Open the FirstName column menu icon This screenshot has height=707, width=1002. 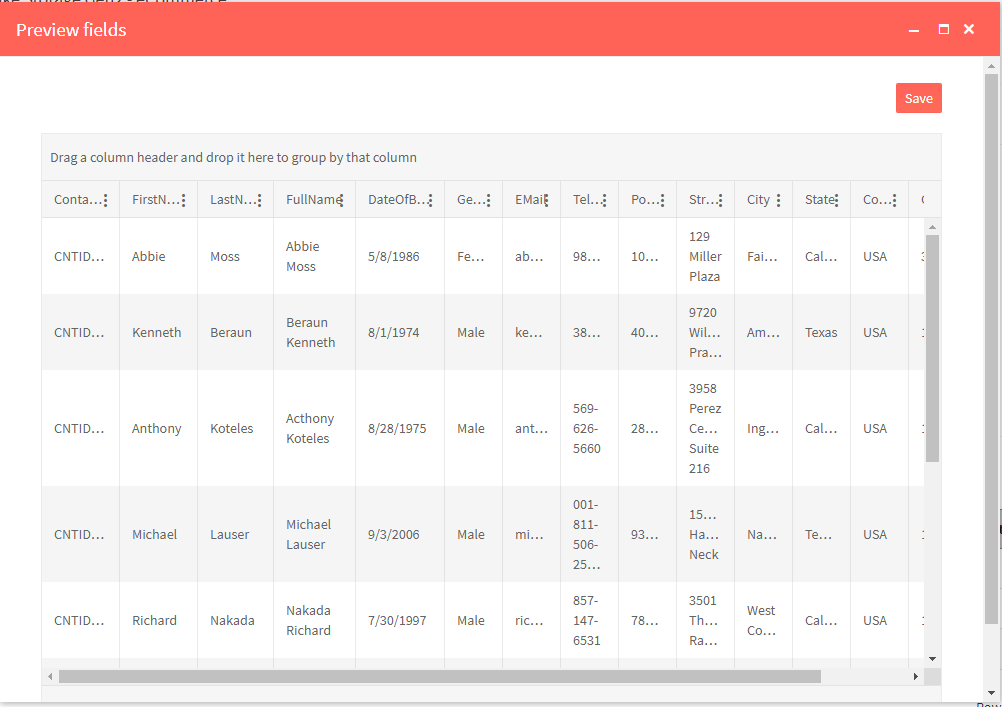(183, 201)
